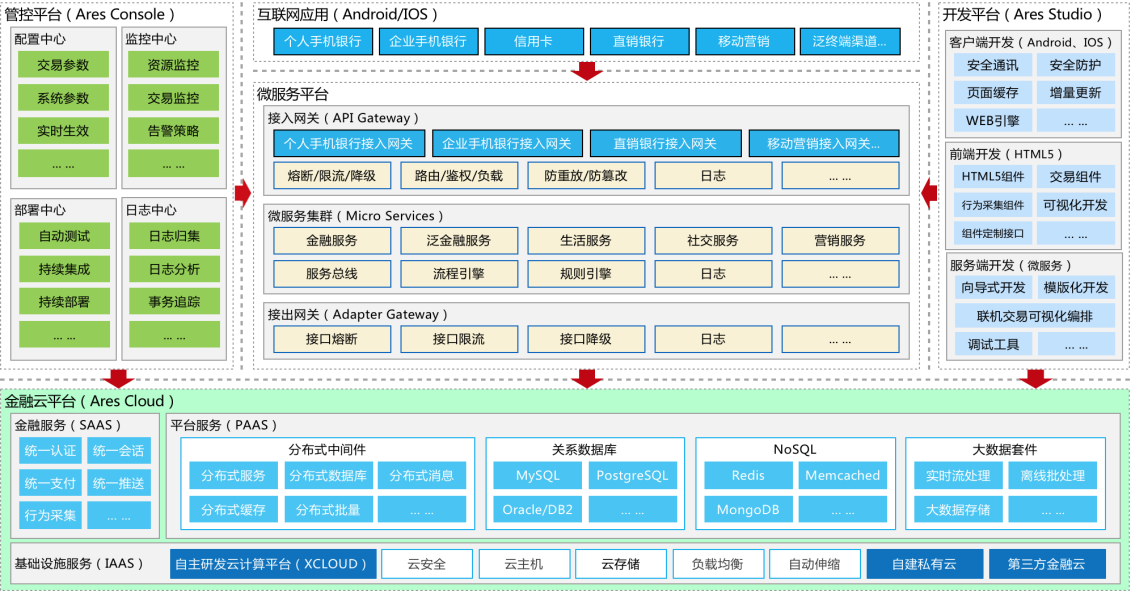Click the Oracle/DB2 box
The height and width of the screenshot is (591, 1131).
(x=537, y=509)
